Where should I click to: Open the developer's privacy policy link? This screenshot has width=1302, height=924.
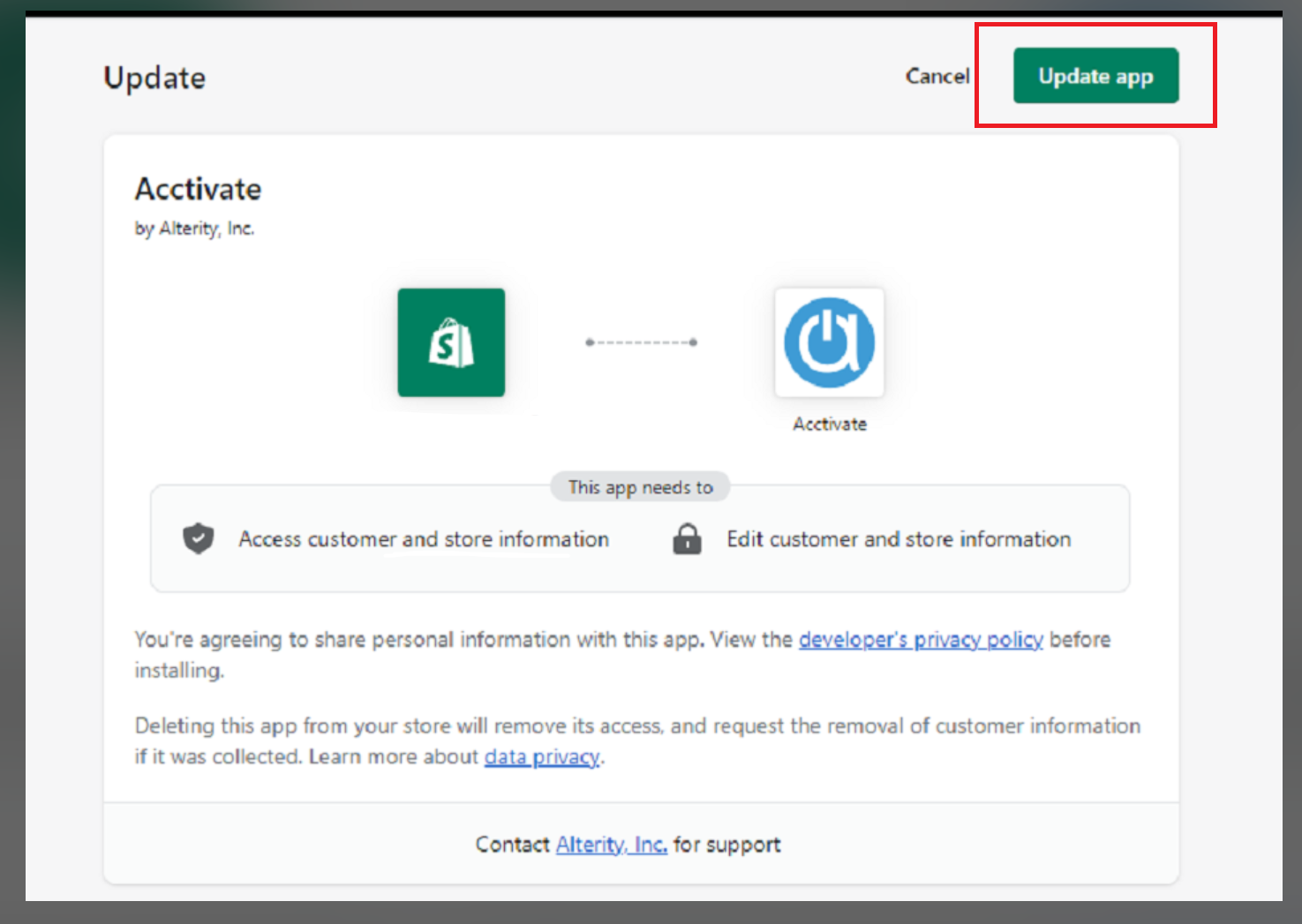coord(921,639)
